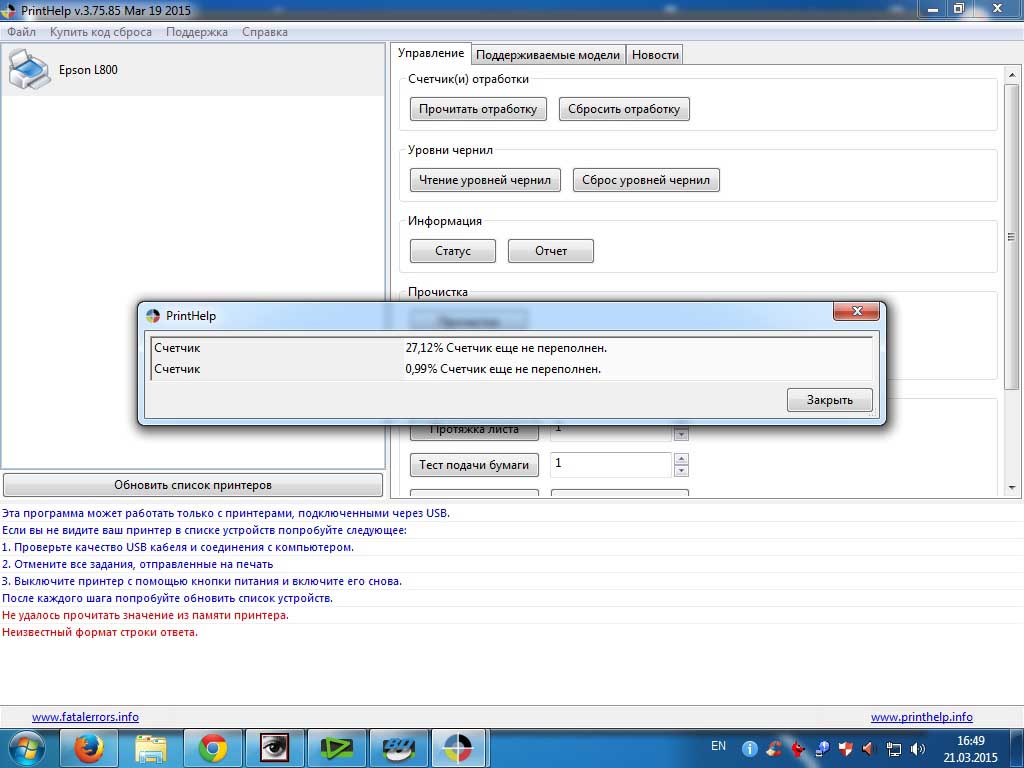Decrease the paper feed test count spinner
The image size is (1024, 768).
pyautogui.click(x=681, y=471)
